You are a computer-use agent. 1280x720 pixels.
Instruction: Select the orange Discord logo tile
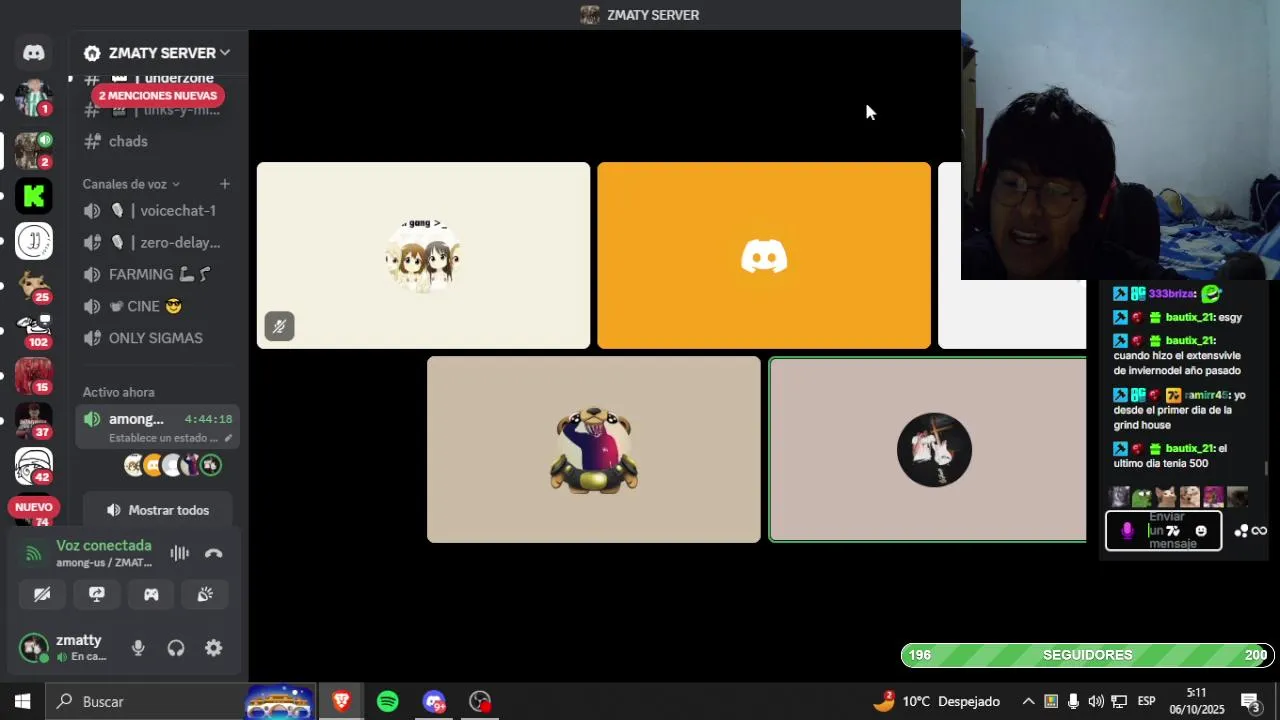point(764,255)
